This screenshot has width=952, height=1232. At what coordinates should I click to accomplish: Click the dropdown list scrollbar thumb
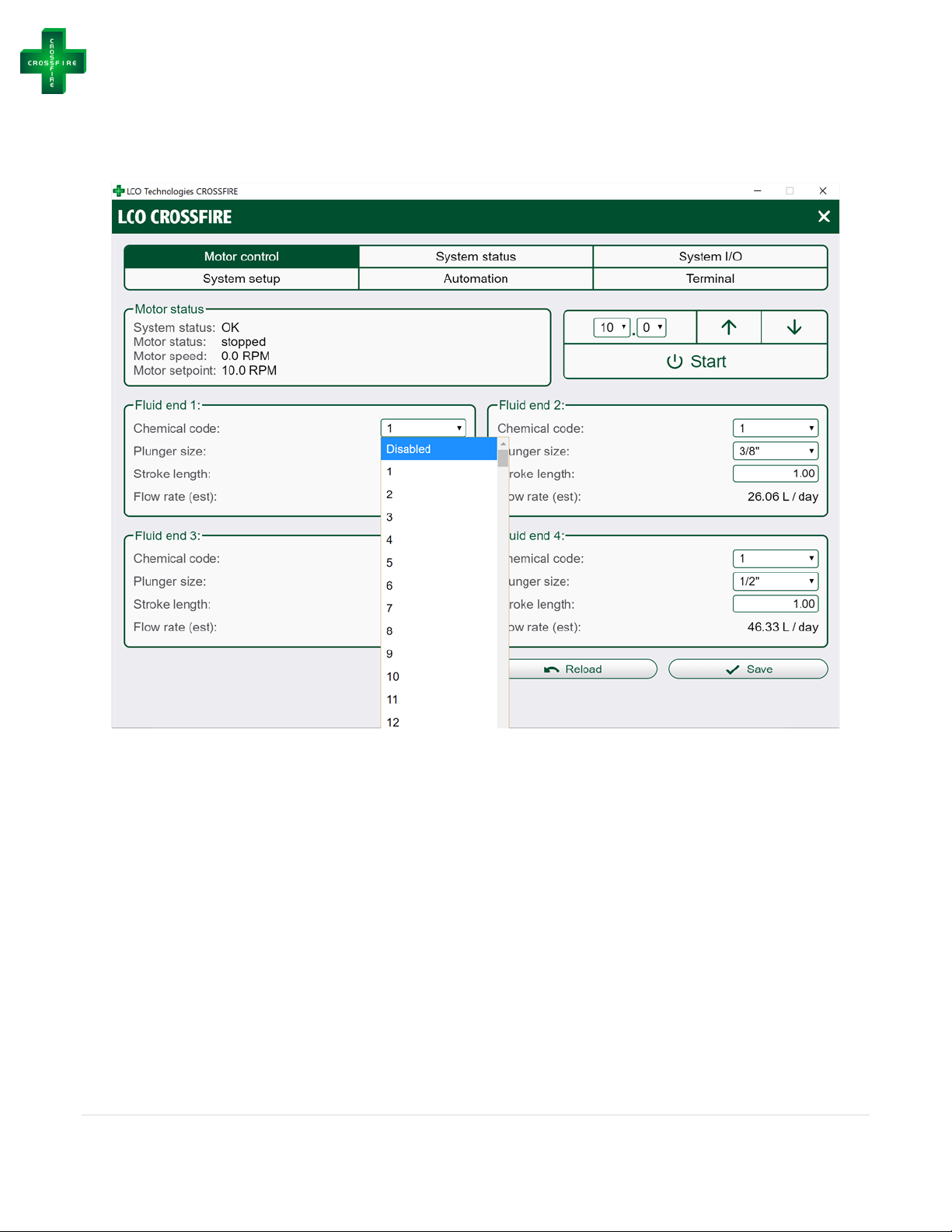[503, 458]
